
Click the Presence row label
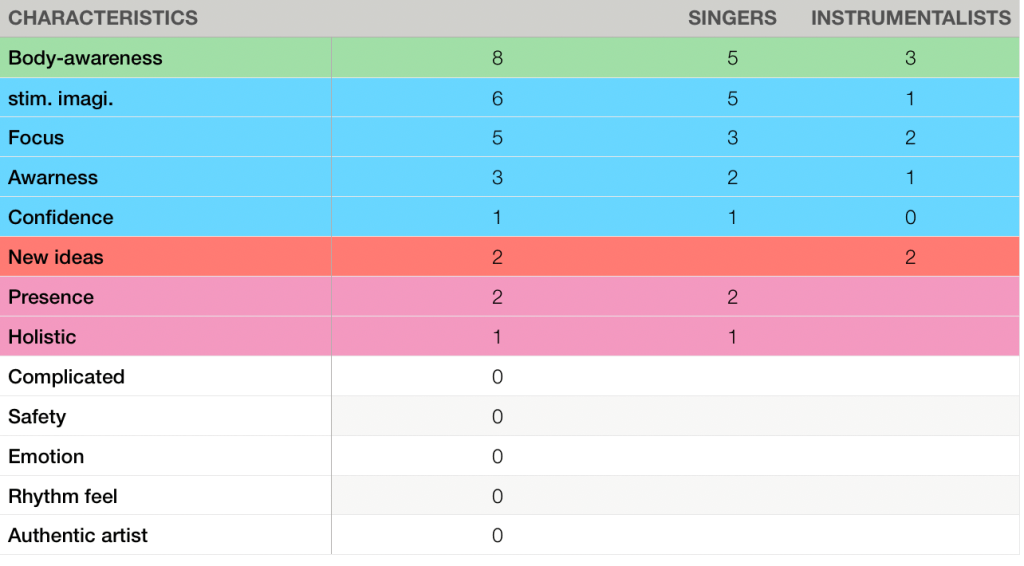tap(51, 298)
